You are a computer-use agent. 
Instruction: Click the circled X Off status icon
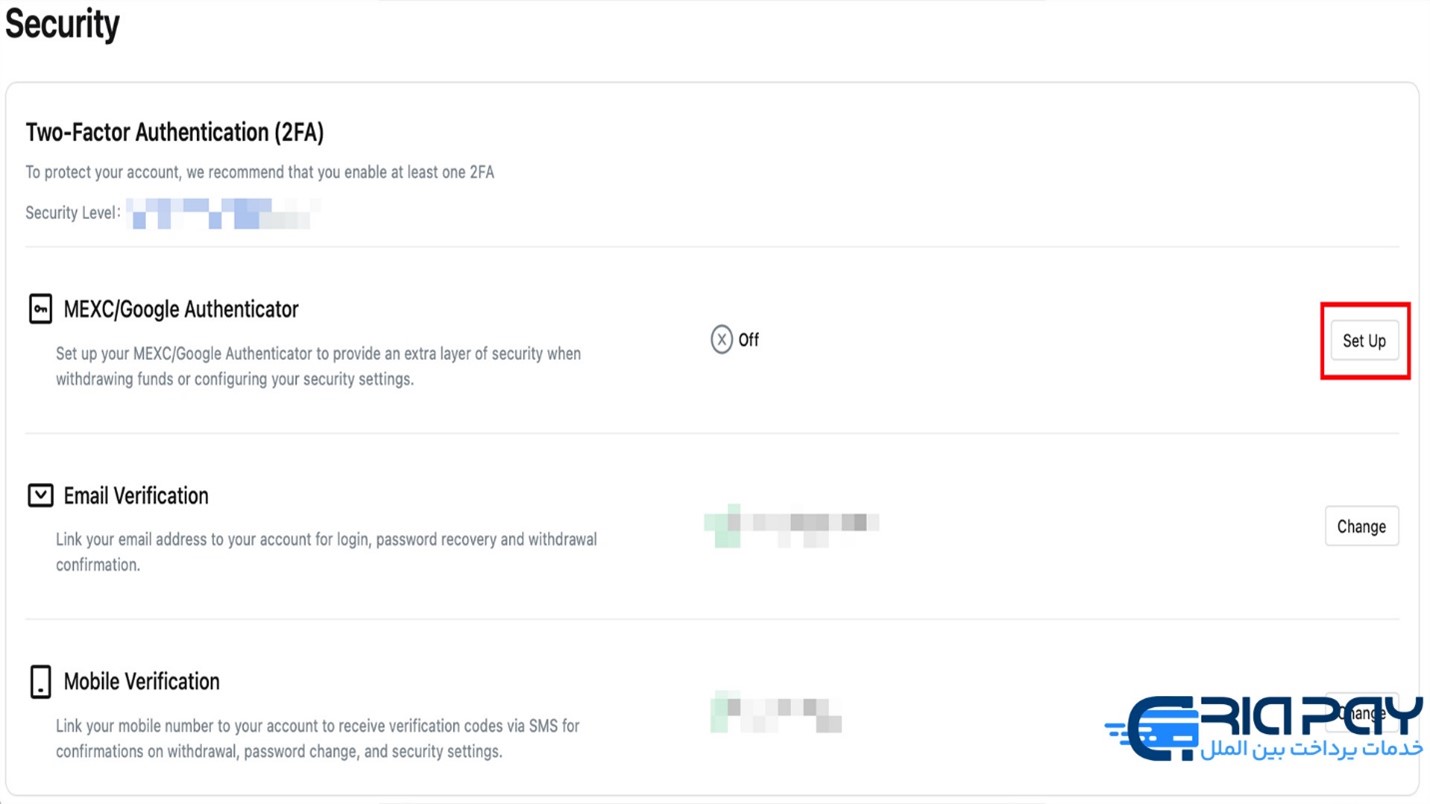[x=721, y=340]
